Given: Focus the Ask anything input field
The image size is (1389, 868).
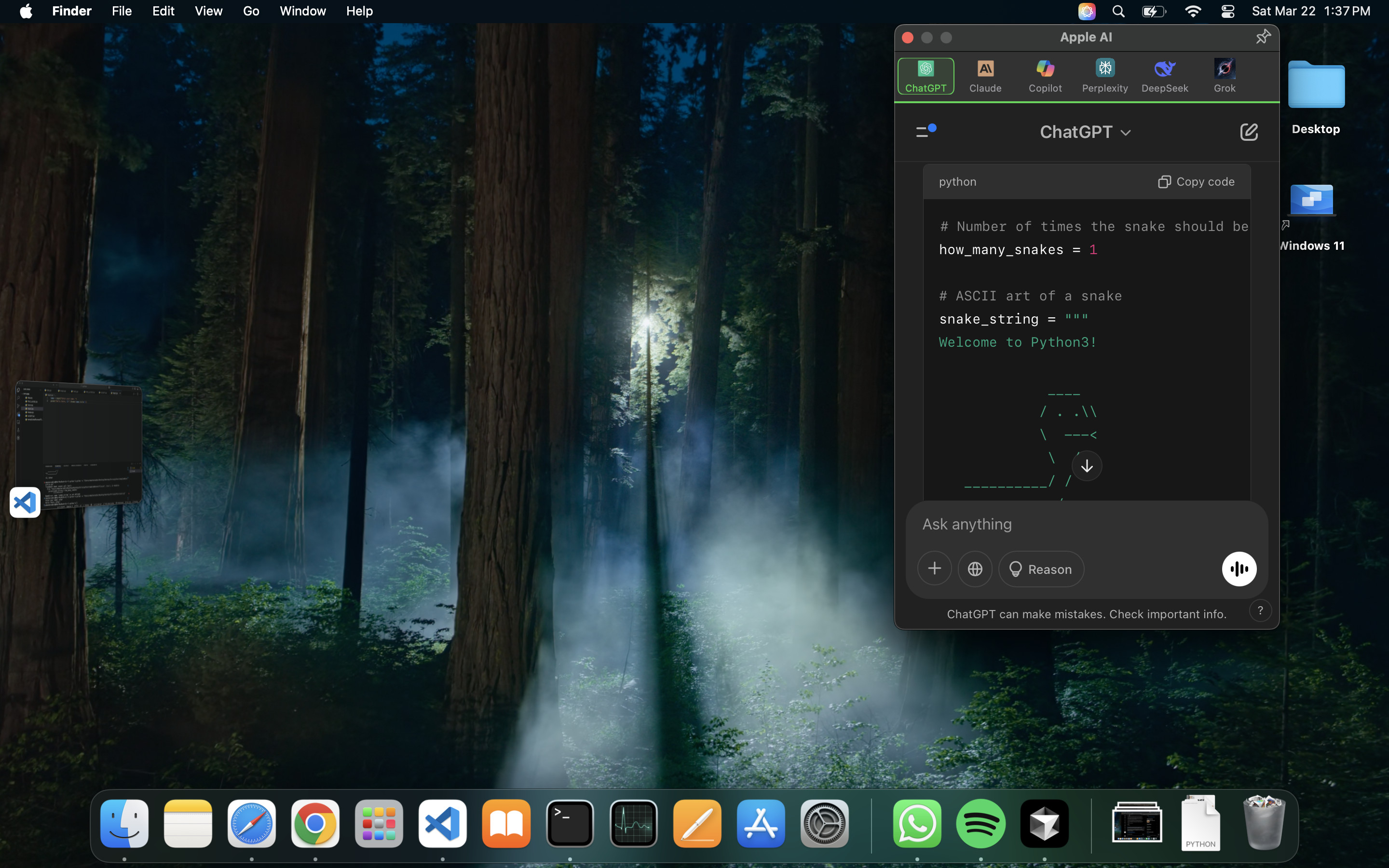Looking at the screenshot, I should click(1086, 524).
